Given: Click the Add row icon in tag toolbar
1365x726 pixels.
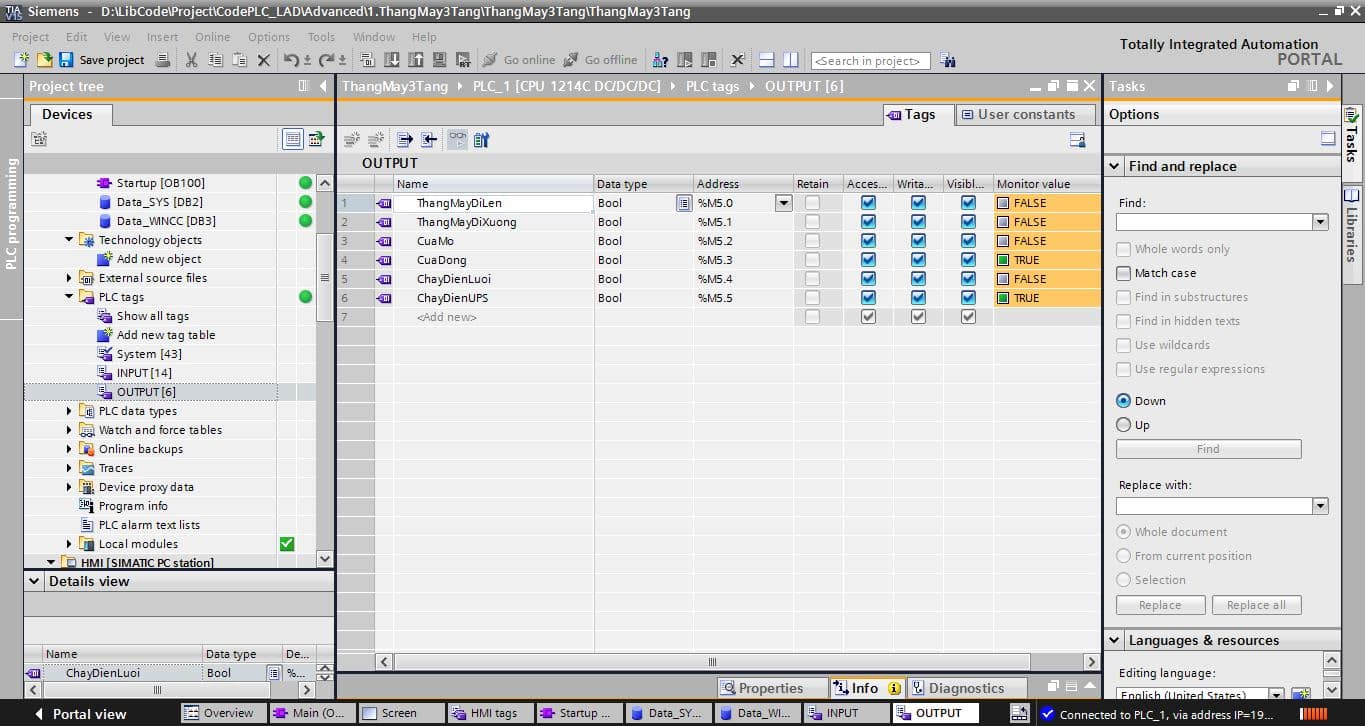Looking at the screenshot, I should coord(376,140).
